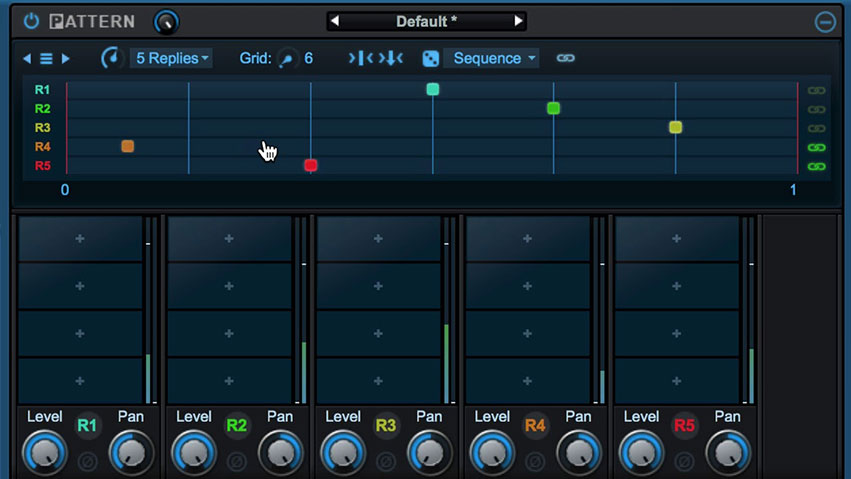Click the link icon next to Sequence

[x=566, y=59]
